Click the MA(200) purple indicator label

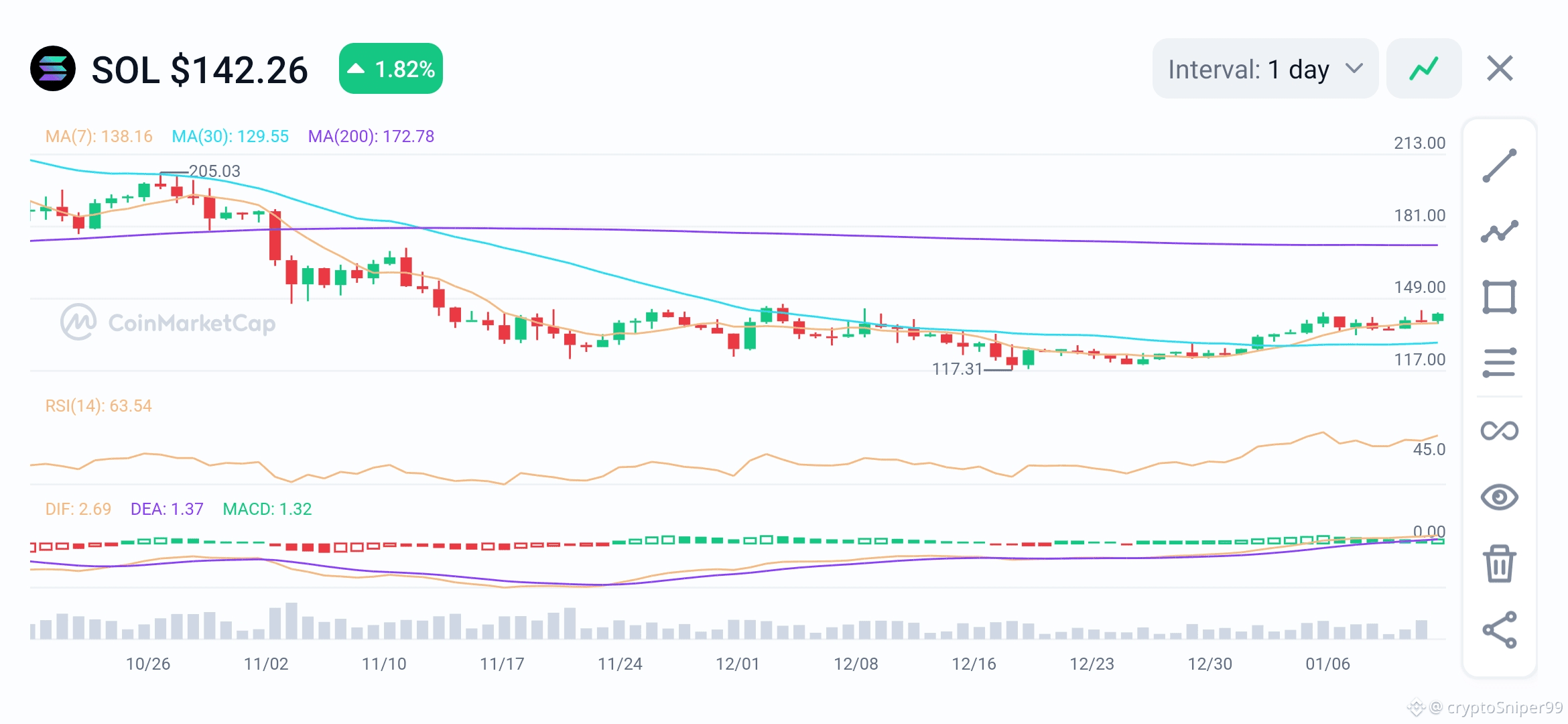[x=371, y=137]
